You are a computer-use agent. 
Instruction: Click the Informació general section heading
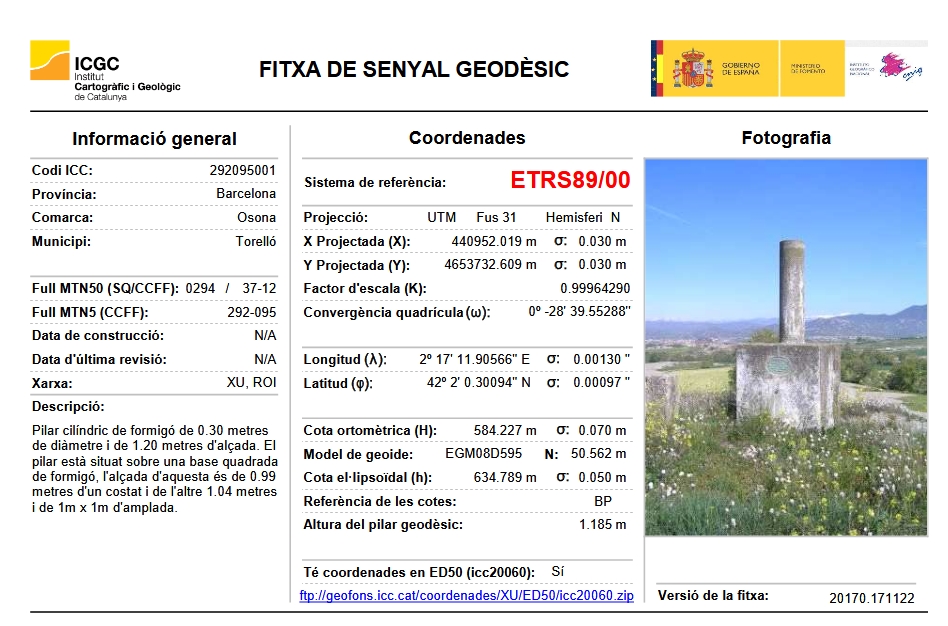click(154, 139)
